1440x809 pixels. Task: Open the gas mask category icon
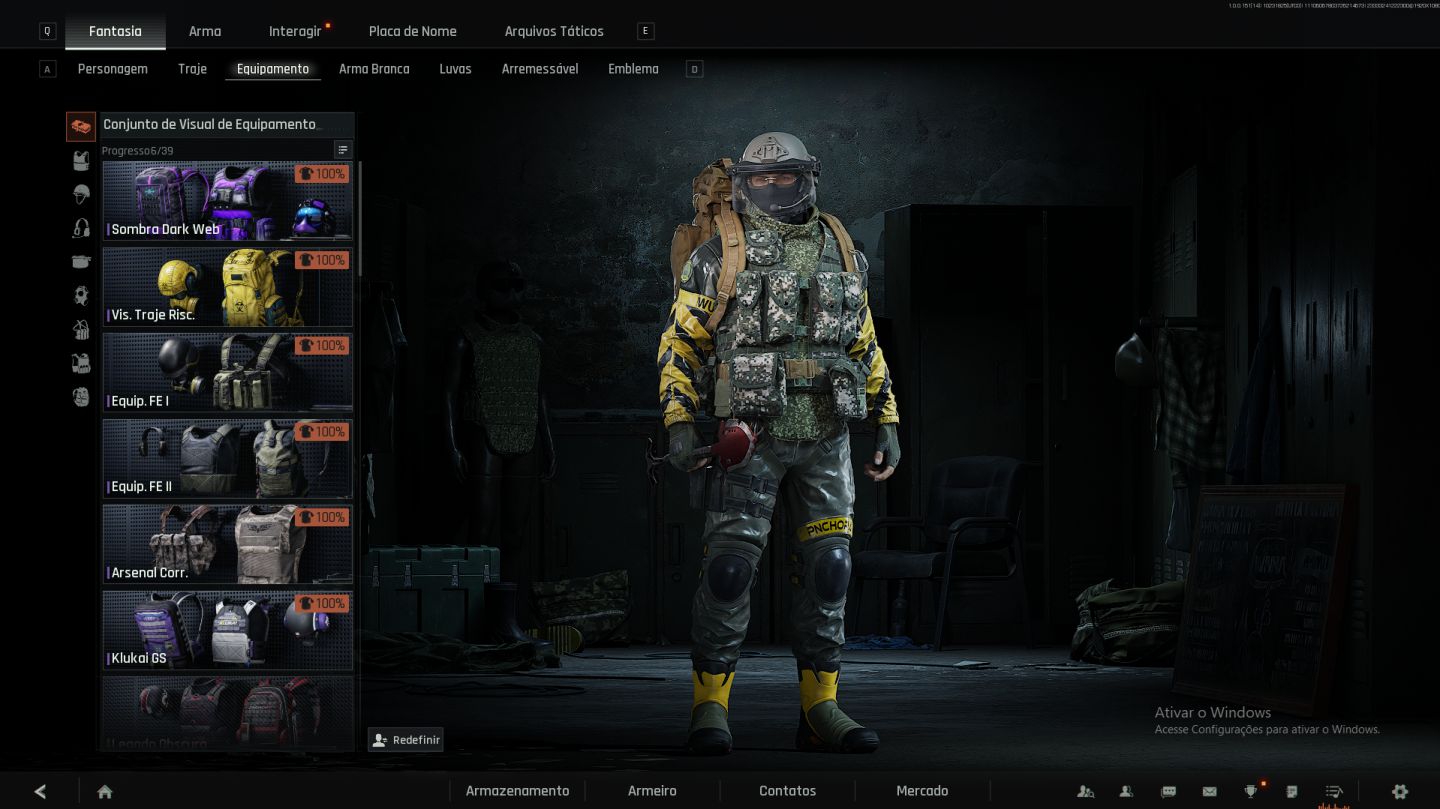(81, 295)
